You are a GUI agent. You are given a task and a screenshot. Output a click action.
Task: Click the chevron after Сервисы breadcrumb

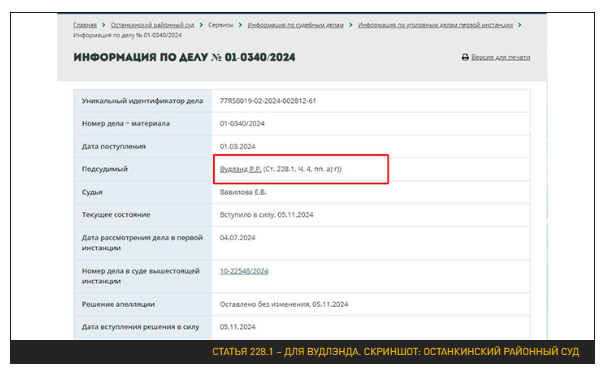point(240,25)
